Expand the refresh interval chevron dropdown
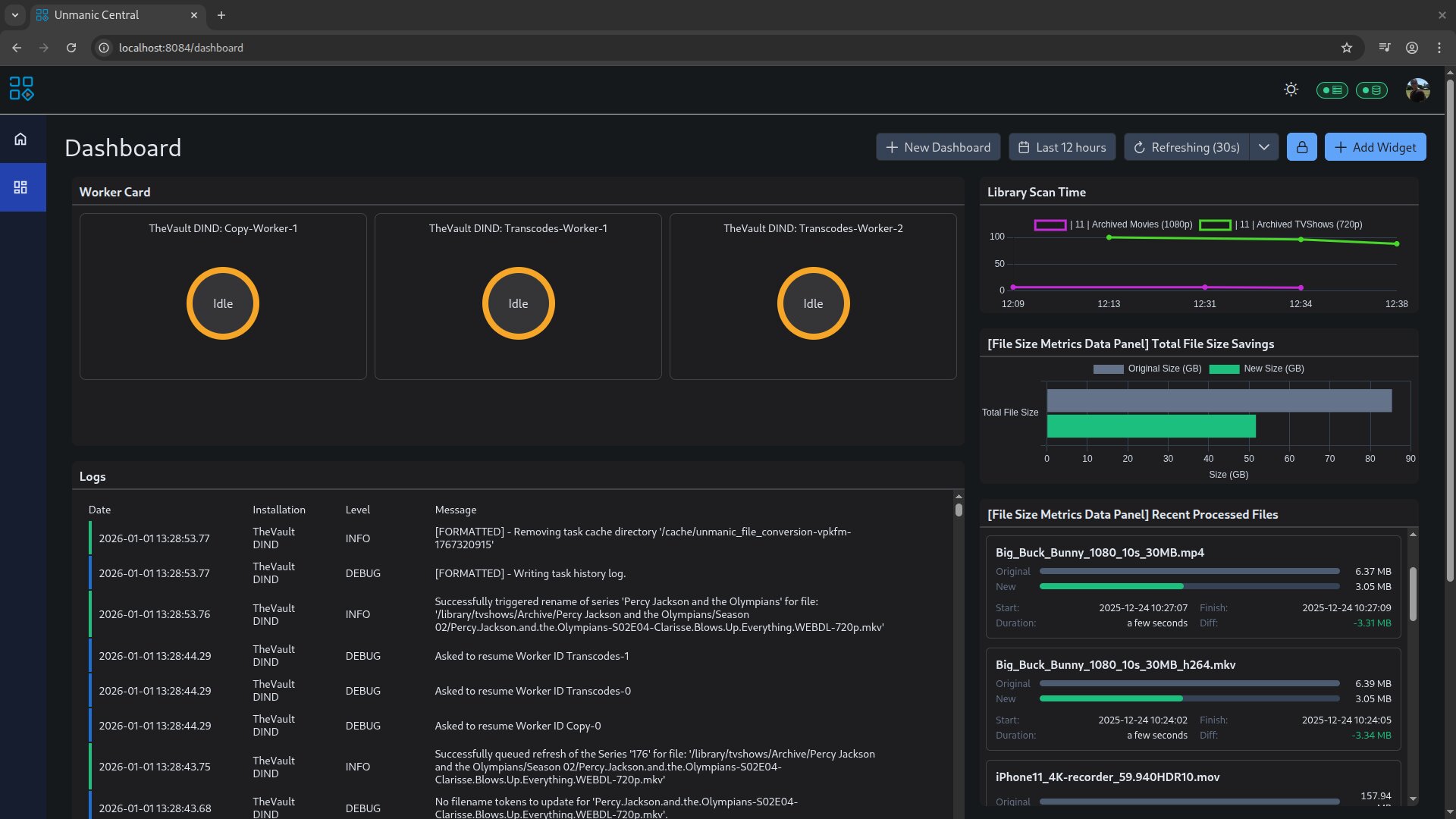 [x=1263, y=146]
